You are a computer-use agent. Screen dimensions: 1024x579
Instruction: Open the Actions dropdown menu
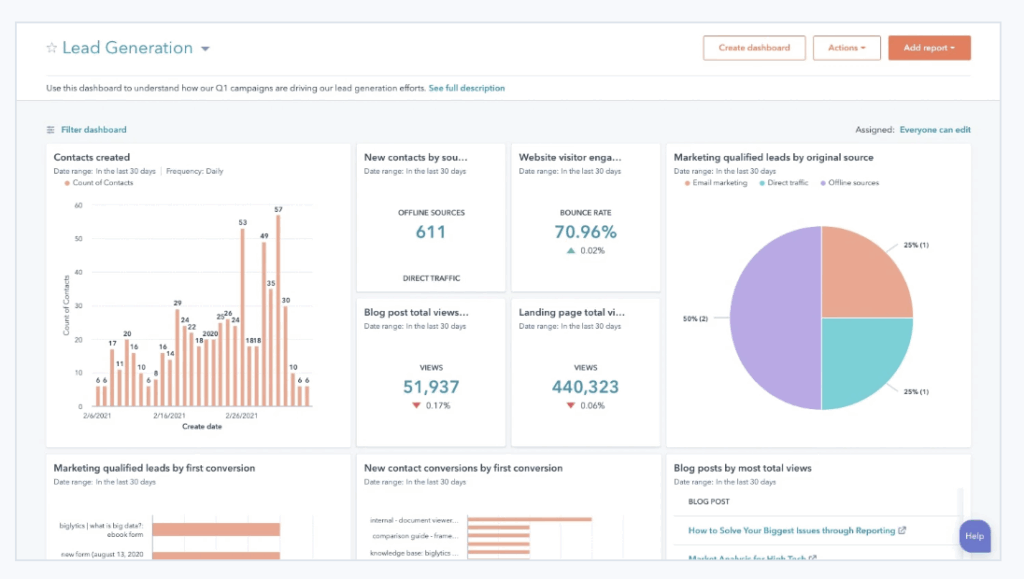846,48
